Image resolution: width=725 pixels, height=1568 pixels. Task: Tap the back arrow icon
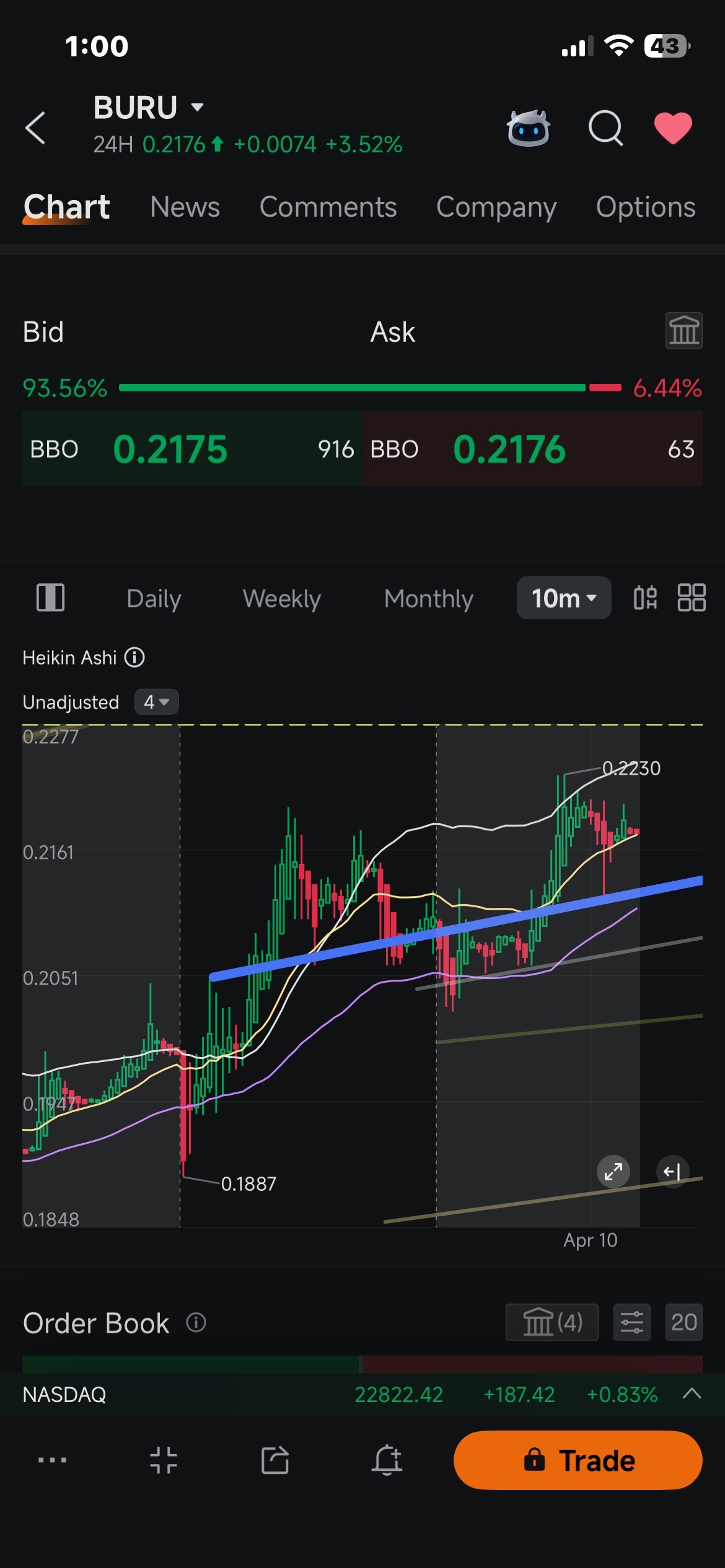tap(35, 128)
